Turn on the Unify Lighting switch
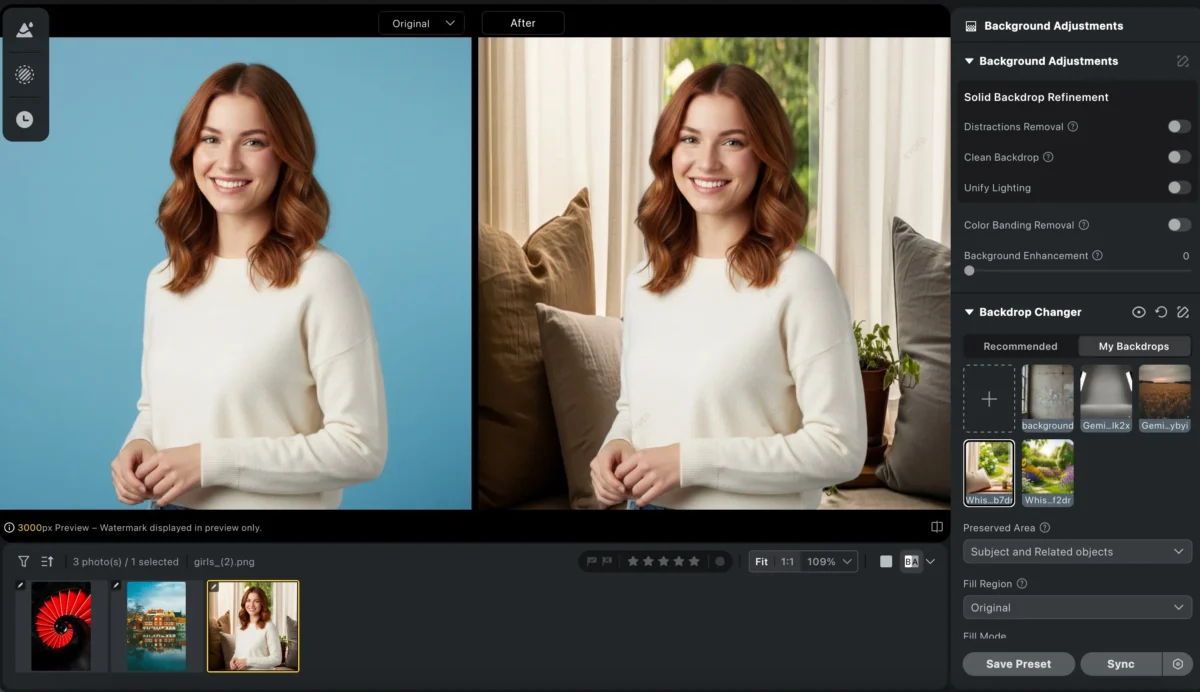This screenshot has width=1200, height=692. tap(1179, 188)
